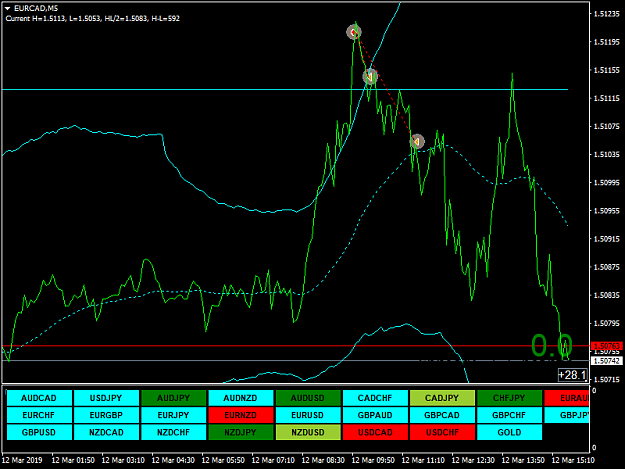Click the 12 Mar 05:50 time label

[x=223, y=460]
